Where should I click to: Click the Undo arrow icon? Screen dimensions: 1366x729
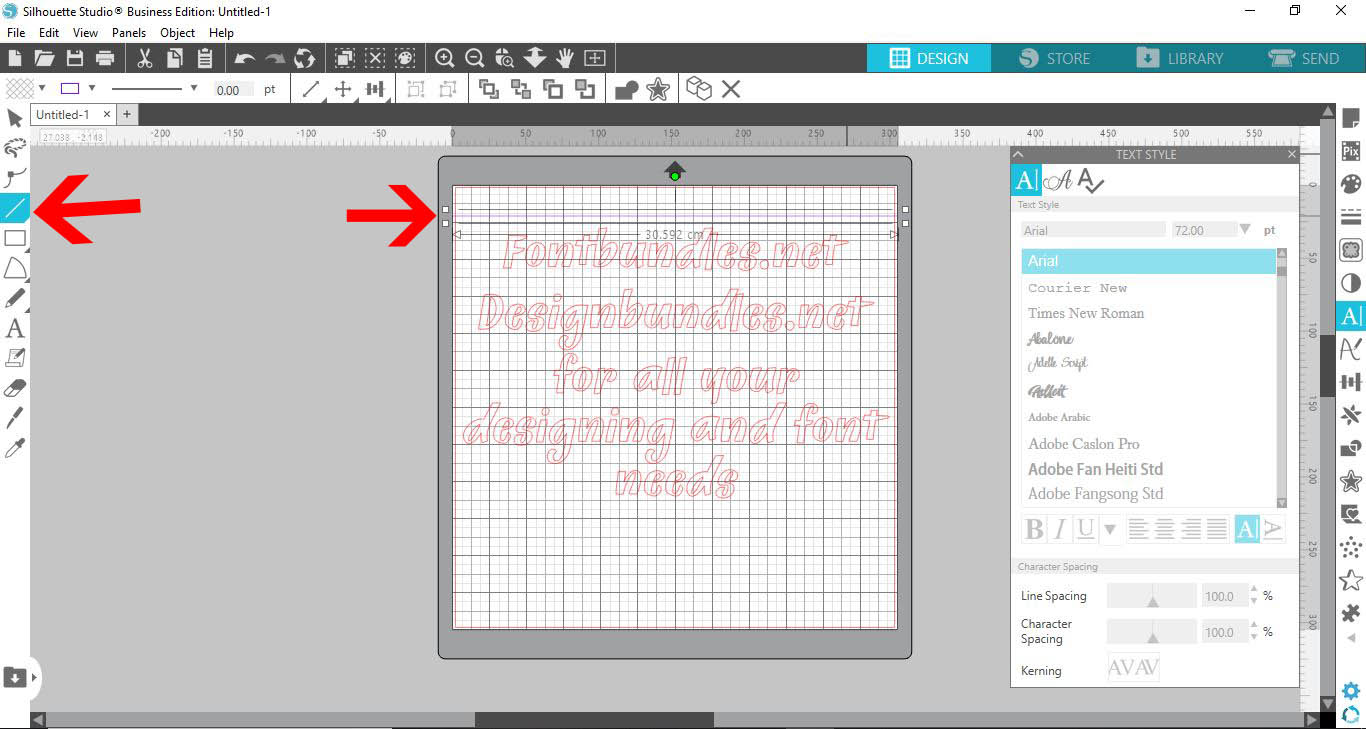coord(244,59)
